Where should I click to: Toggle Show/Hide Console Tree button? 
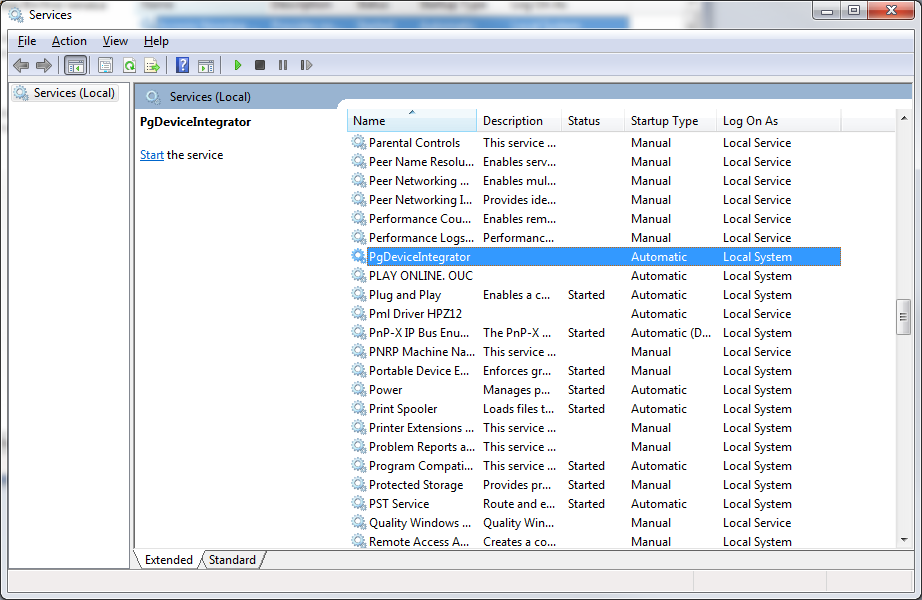point(75,65)
